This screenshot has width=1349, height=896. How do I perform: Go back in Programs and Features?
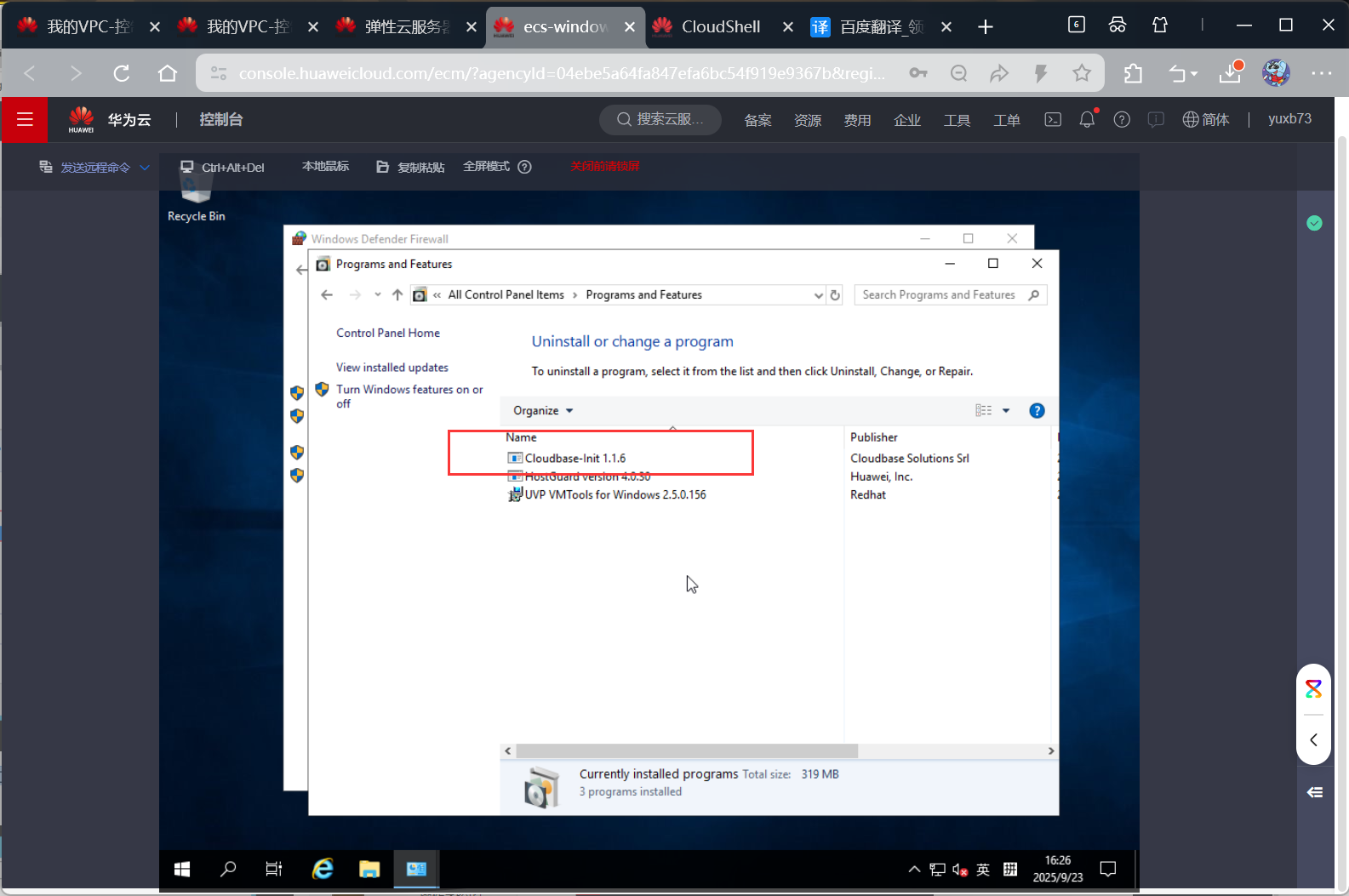click(327, 294)
